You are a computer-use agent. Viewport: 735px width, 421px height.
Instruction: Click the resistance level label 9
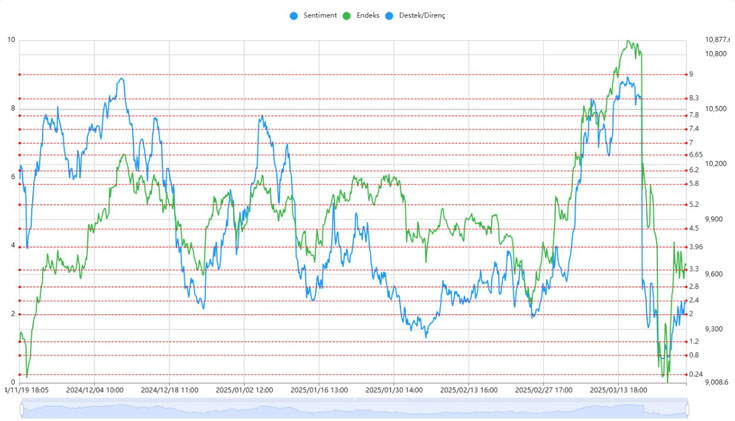tap(691, 74)
